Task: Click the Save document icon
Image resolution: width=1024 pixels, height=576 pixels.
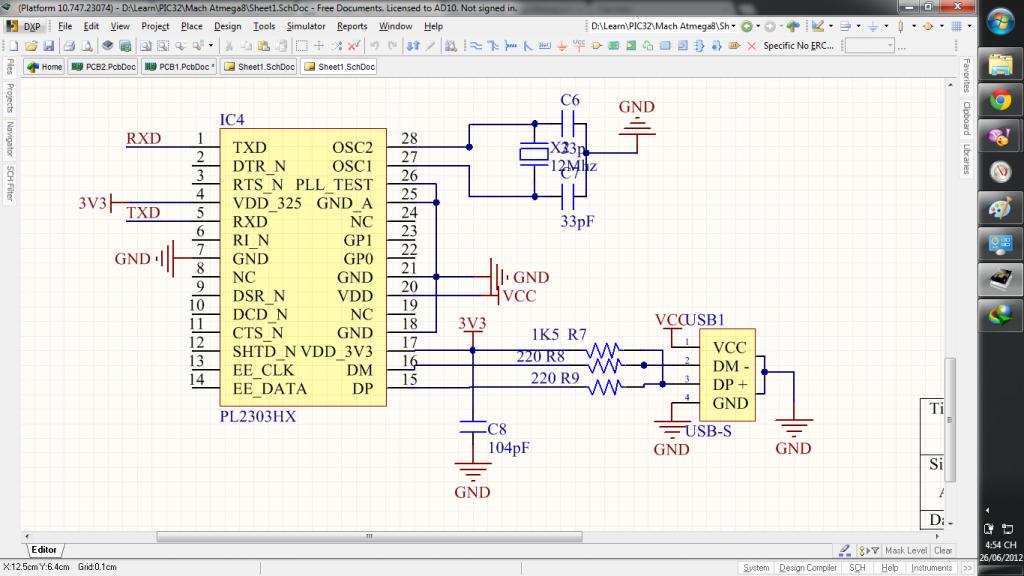Action: (x=48, y=46)
